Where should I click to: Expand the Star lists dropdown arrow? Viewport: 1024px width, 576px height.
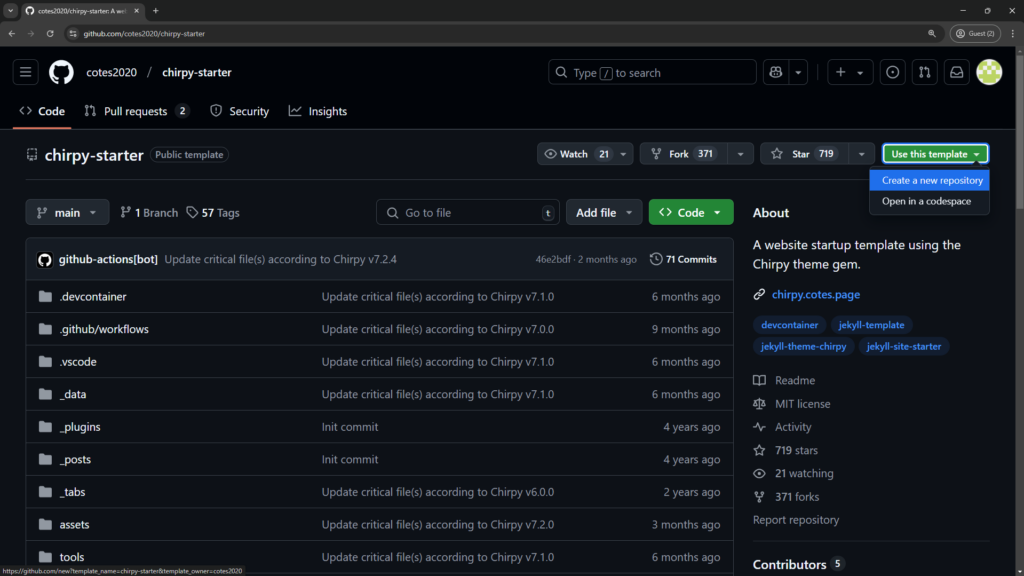(x=861, y=154)
